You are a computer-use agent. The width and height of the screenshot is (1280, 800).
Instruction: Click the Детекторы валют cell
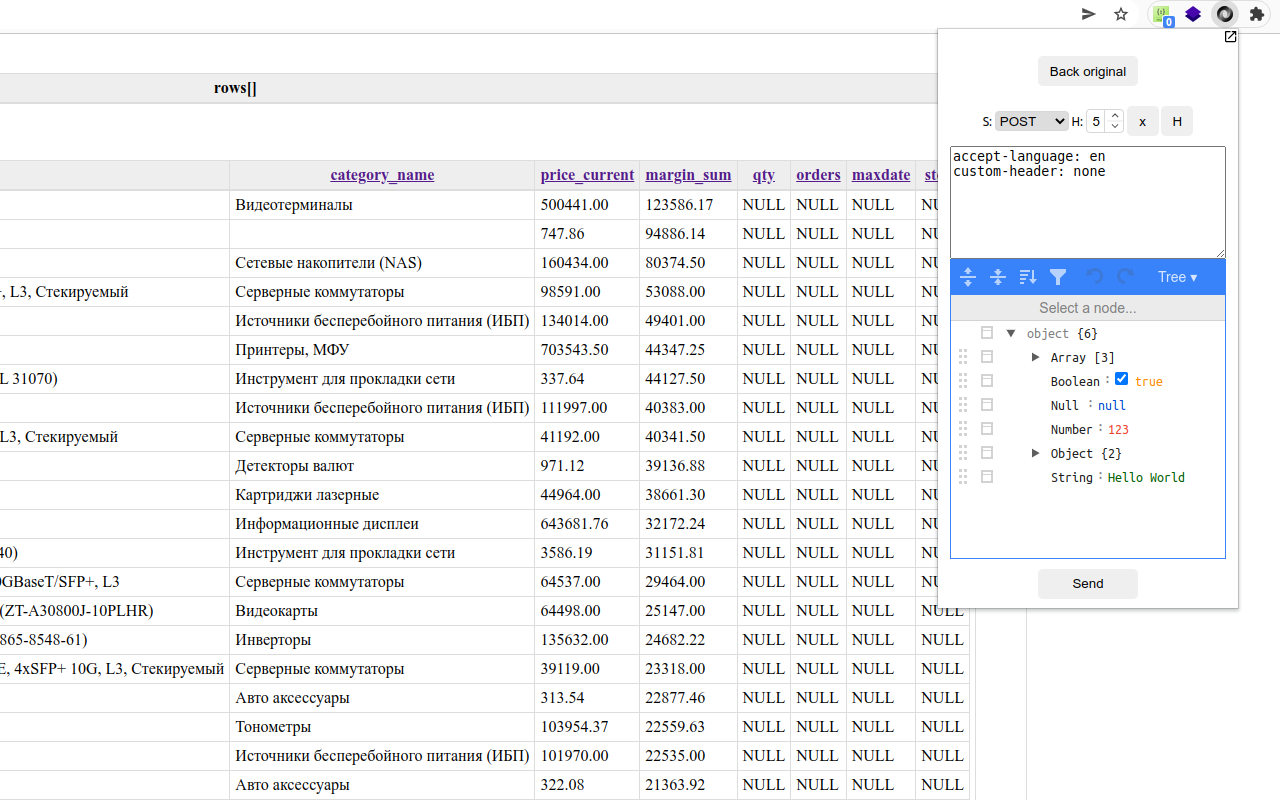click(382, 465)
